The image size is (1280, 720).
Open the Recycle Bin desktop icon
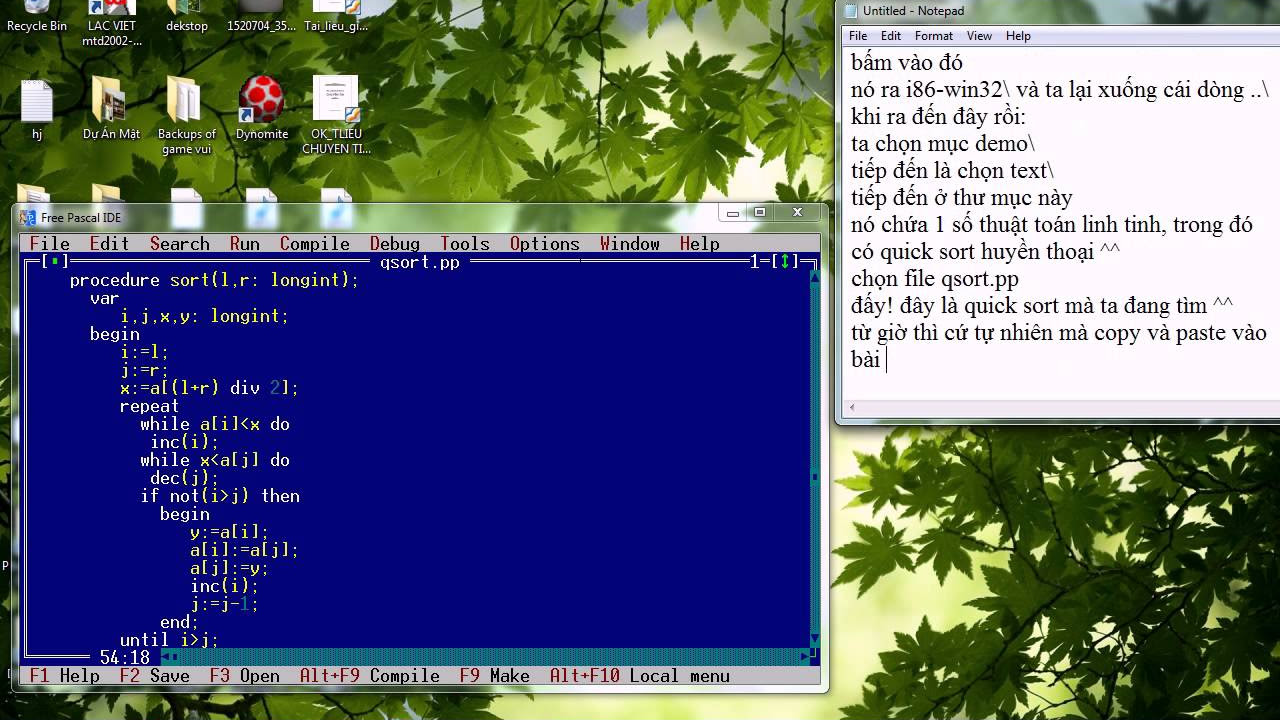tap(37, 17)
